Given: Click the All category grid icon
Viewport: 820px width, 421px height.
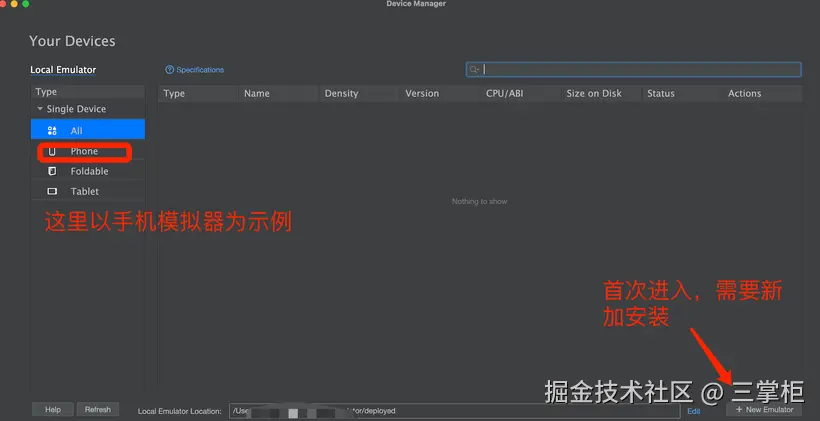Looking at the screenshot, I should coord(52,130).
